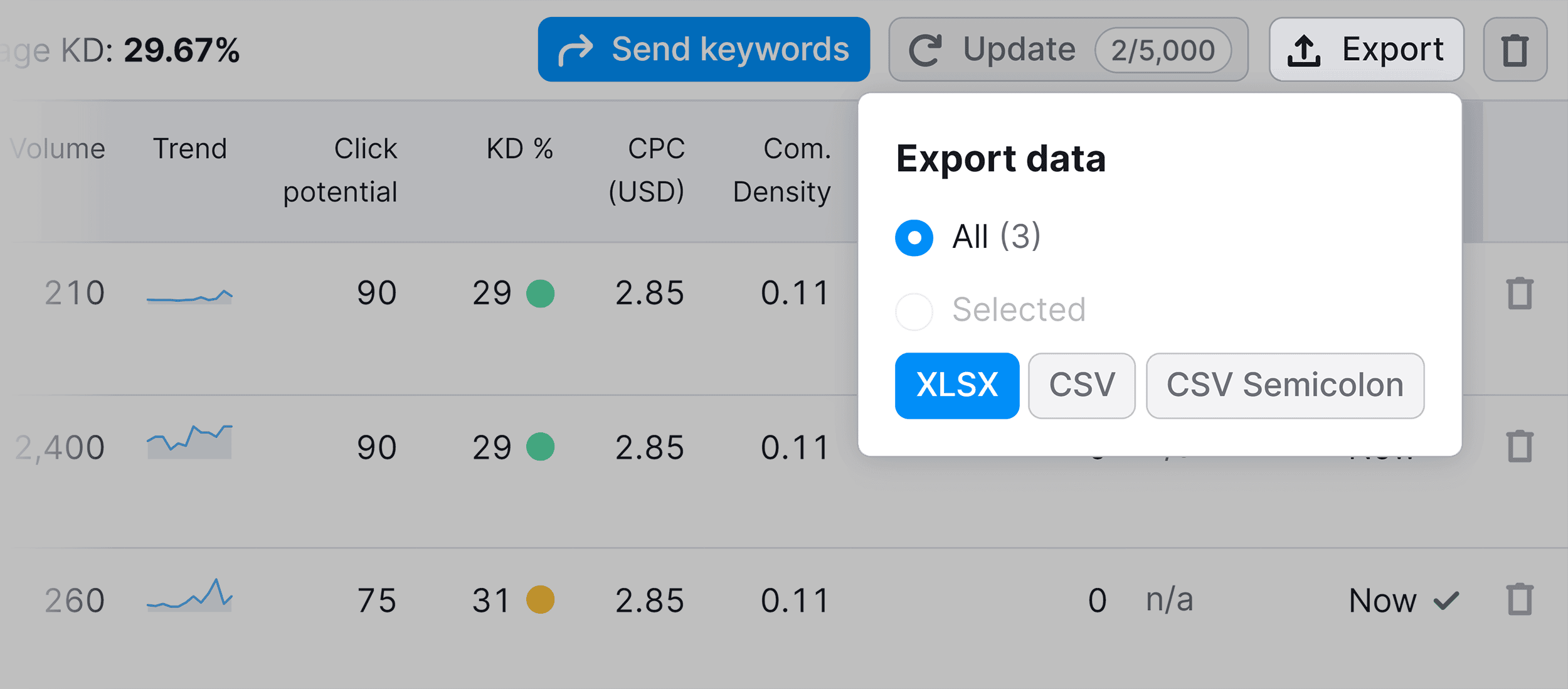Sort by the KD % column header
Screen dimensions: 1568x689
(x=519, y=149)
